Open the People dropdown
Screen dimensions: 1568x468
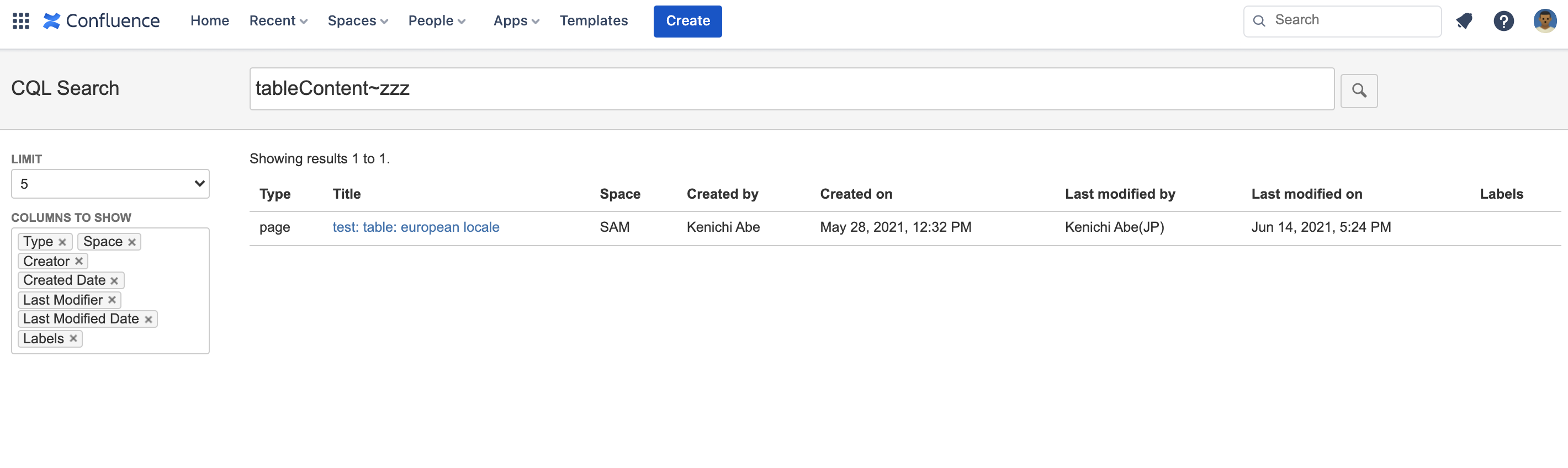click(436, 22)
